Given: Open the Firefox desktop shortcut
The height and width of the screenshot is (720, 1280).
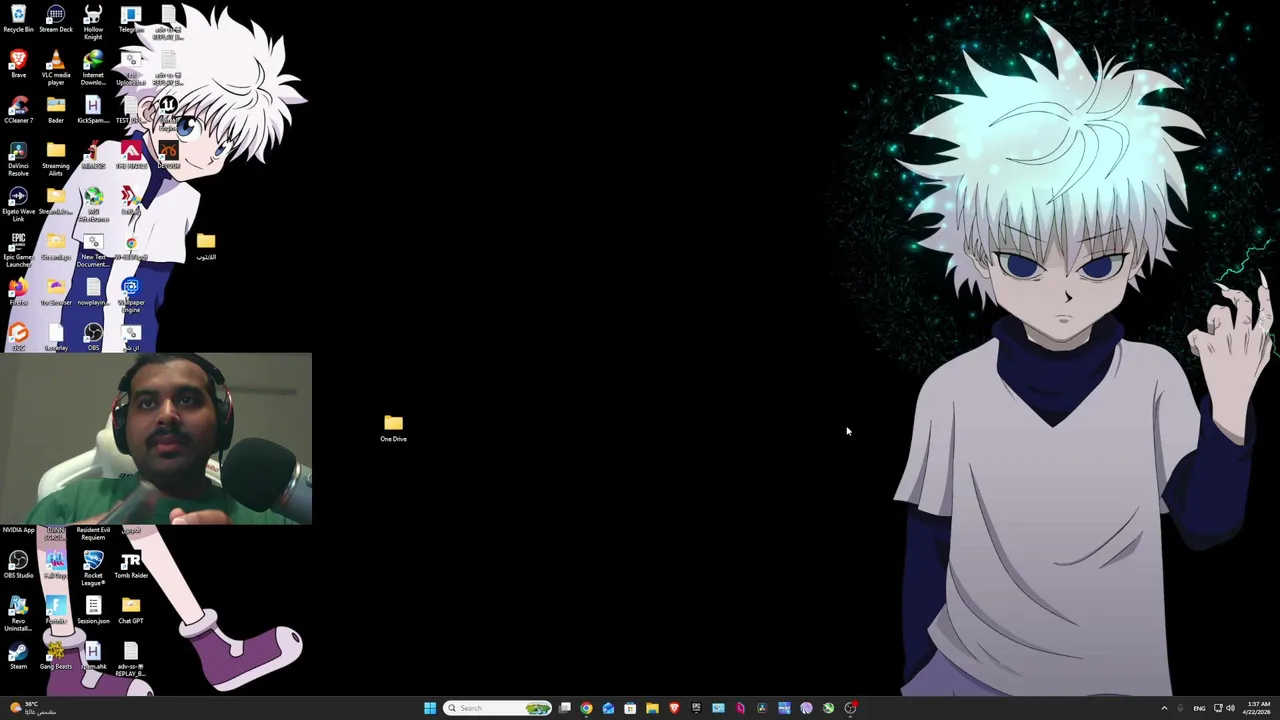Looking at the screenshot, I should [18, 293].
